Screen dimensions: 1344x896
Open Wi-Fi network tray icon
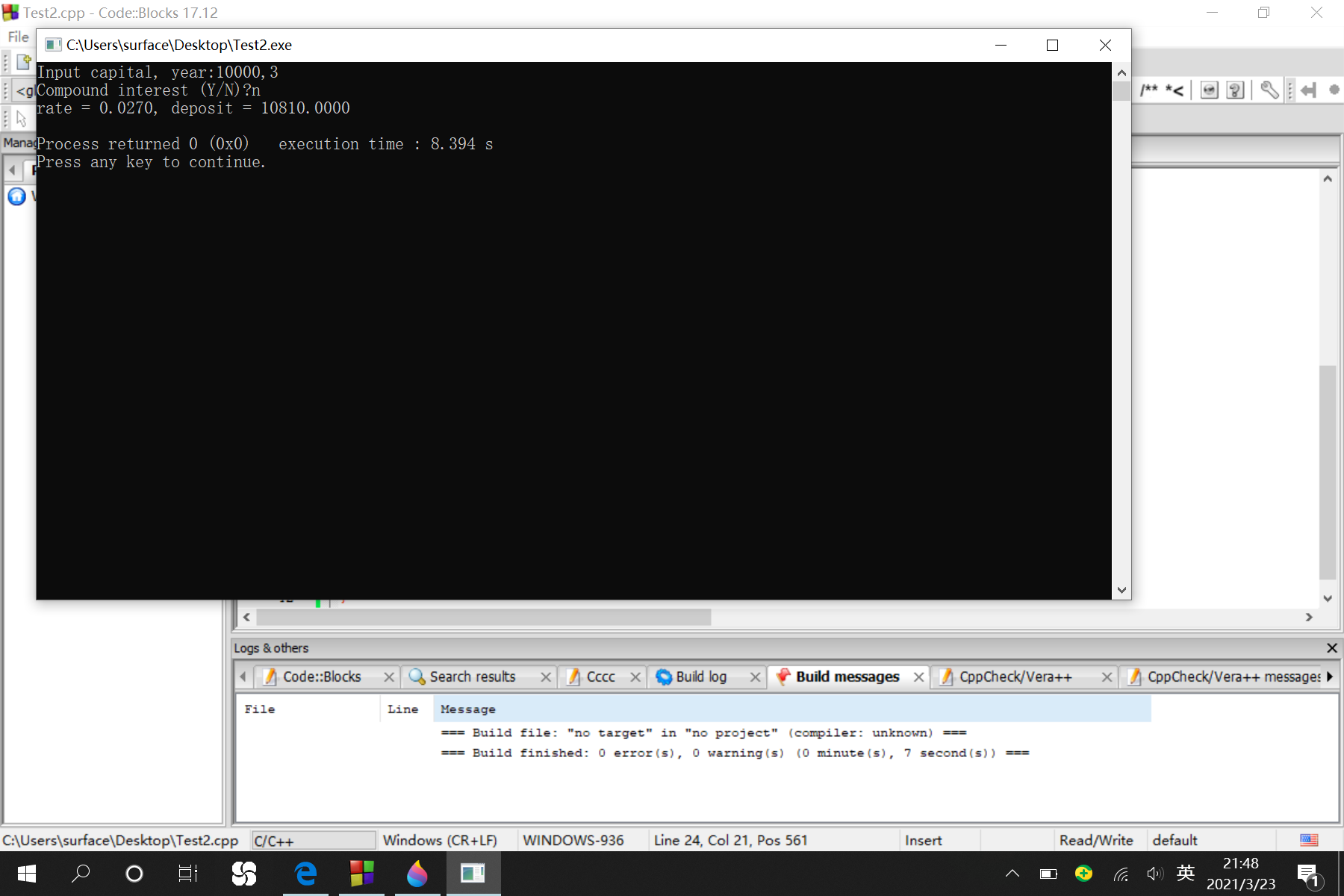click(x=1121, y=874)
